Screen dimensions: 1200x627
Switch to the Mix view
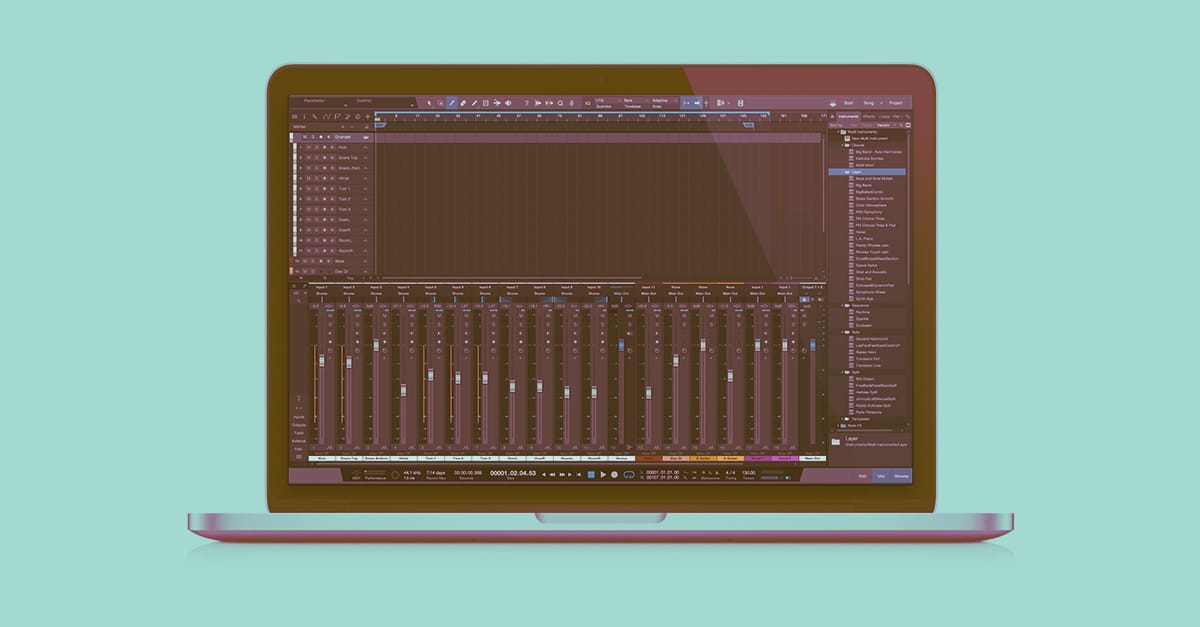pyautogui.click(x=880, y=476)
